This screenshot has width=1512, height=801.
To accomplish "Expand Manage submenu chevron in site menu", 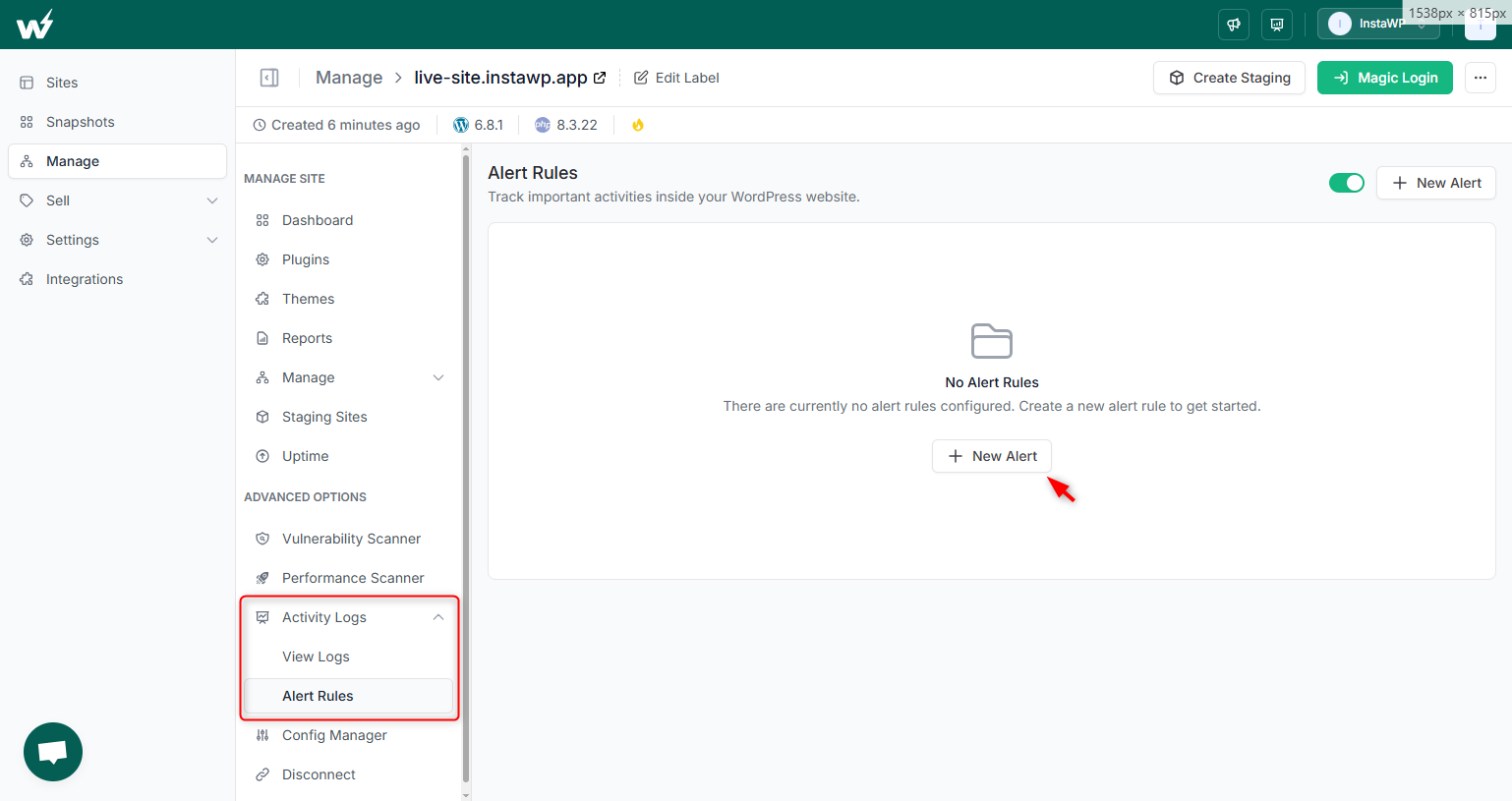I will point(438,377).
